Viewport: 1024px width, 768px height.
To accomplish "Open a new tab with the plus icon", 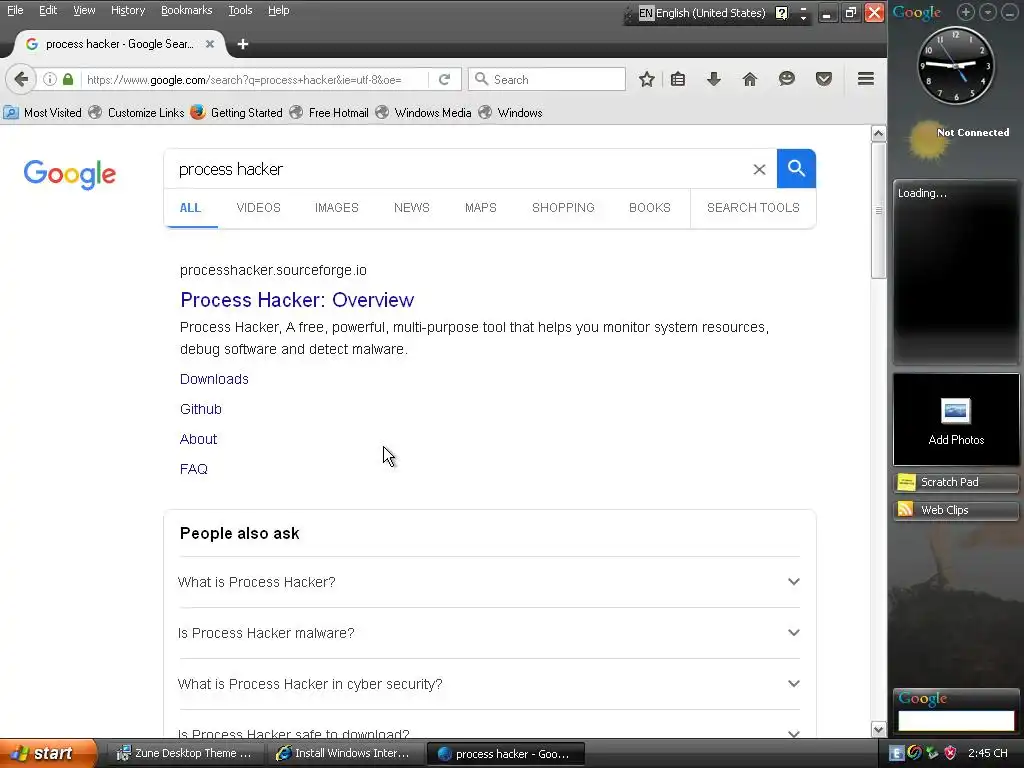I will tap(243, 44).
